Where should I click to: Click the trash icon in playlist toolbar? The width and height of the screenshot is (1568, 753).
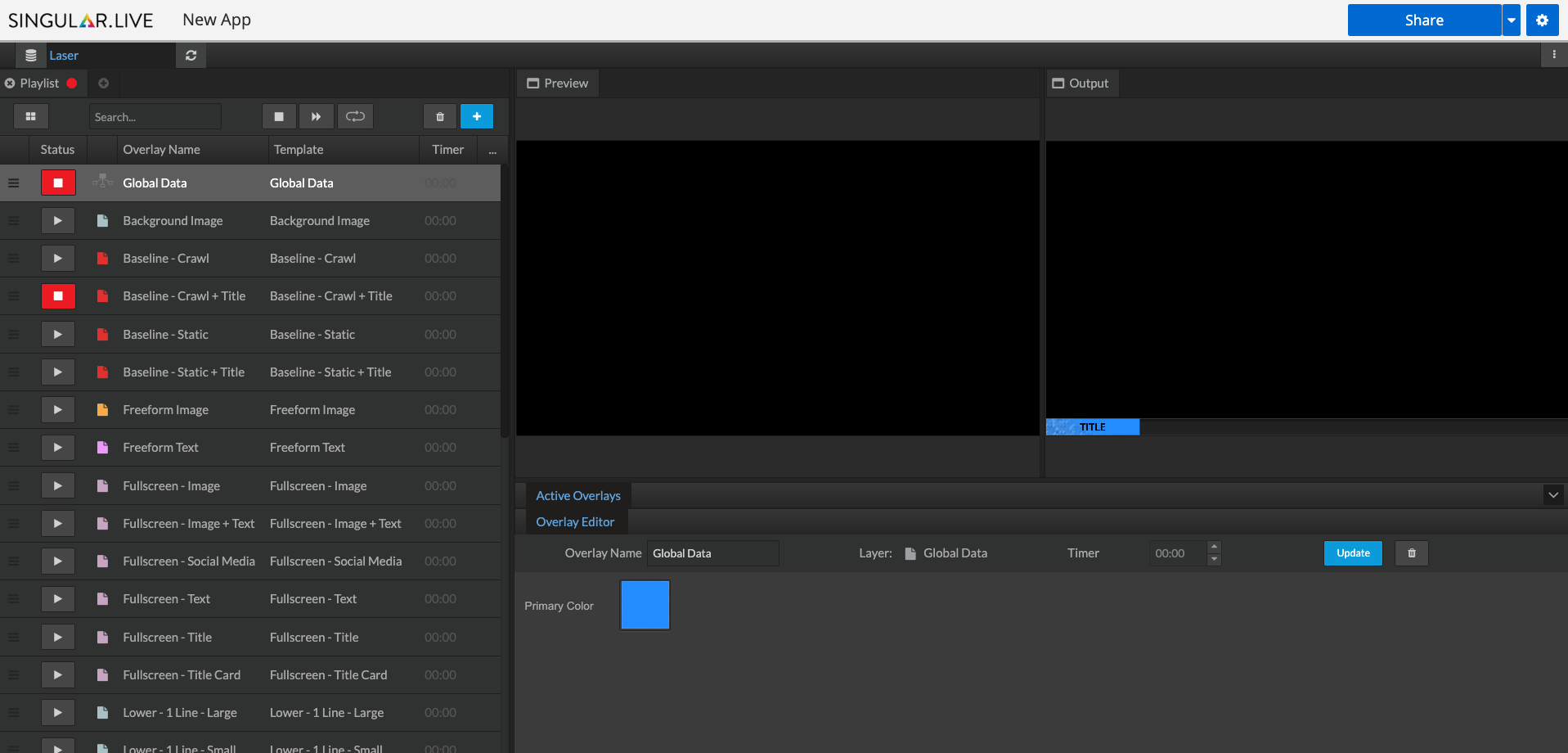click(x=440, y=116)
